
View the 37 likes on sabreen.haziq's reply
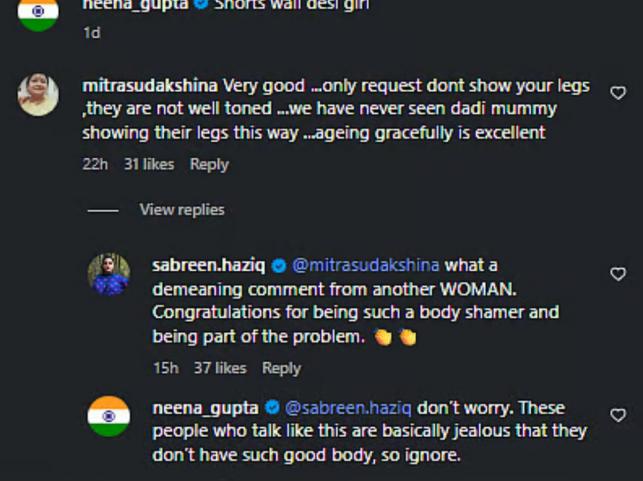pyautogui.click(x=220, y=368)
